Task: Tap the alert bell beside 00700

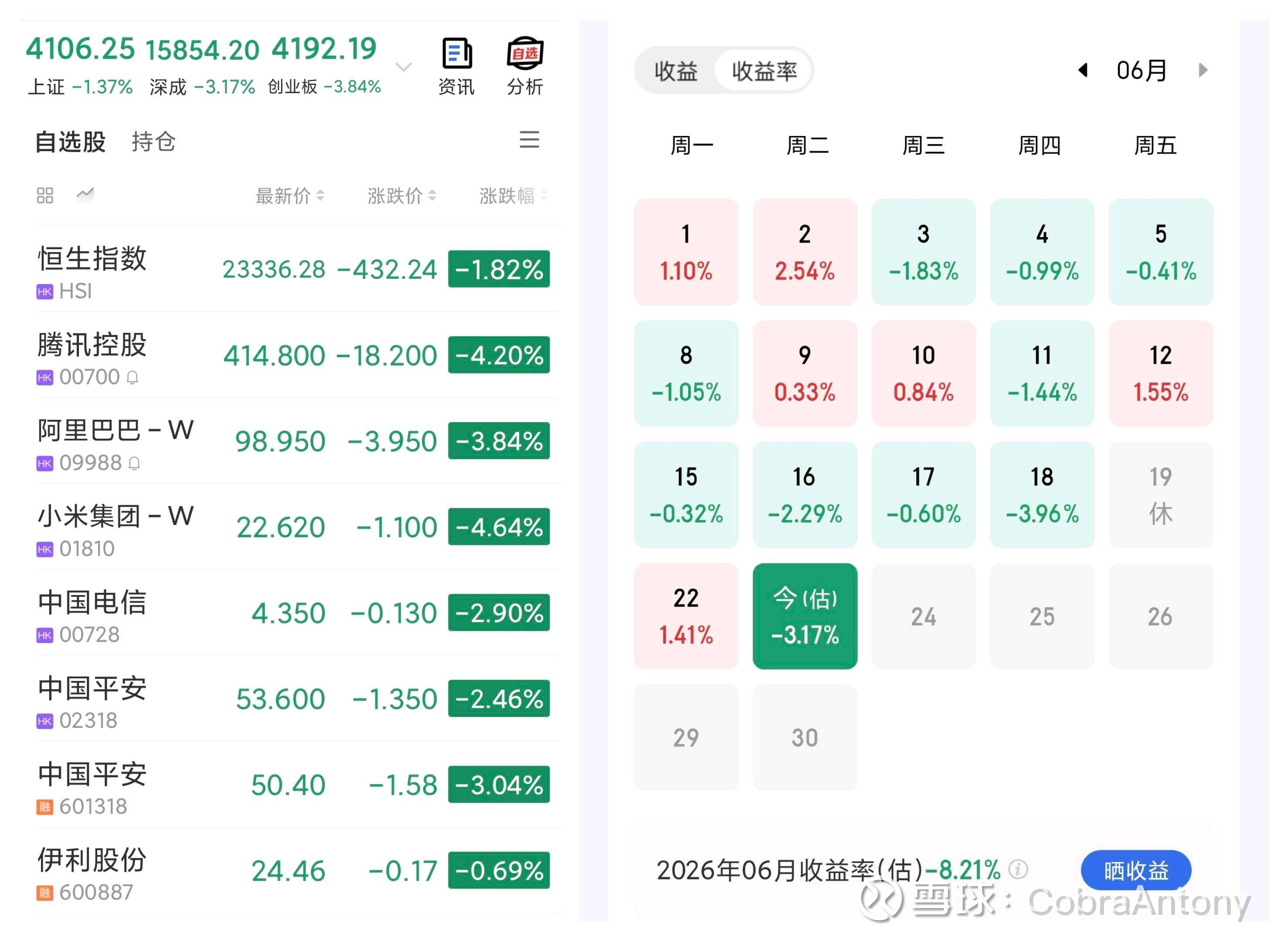Action: tap(132, 377)
